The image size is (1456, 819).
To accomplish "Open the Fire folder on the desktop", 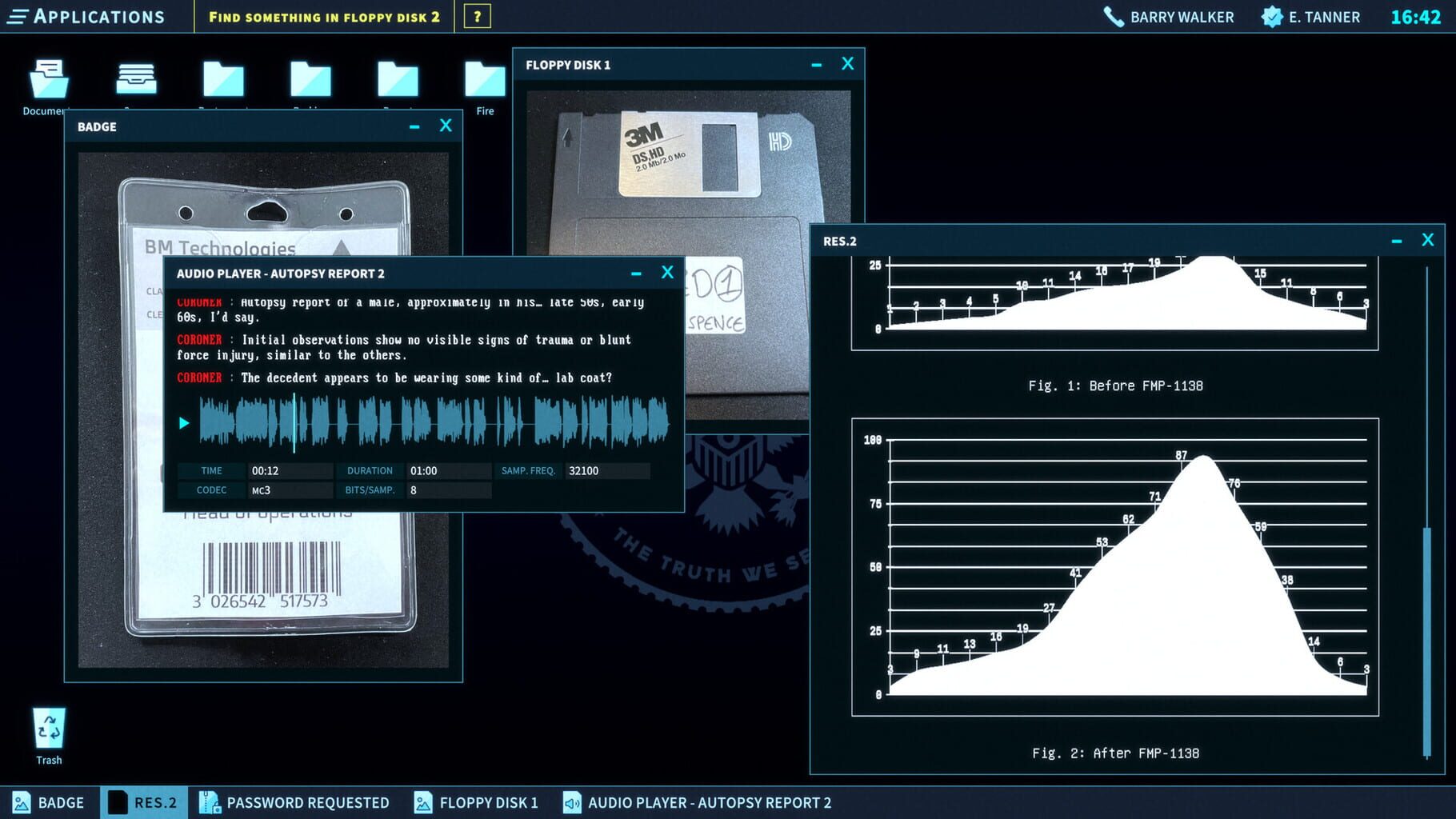I will point(485,80).
